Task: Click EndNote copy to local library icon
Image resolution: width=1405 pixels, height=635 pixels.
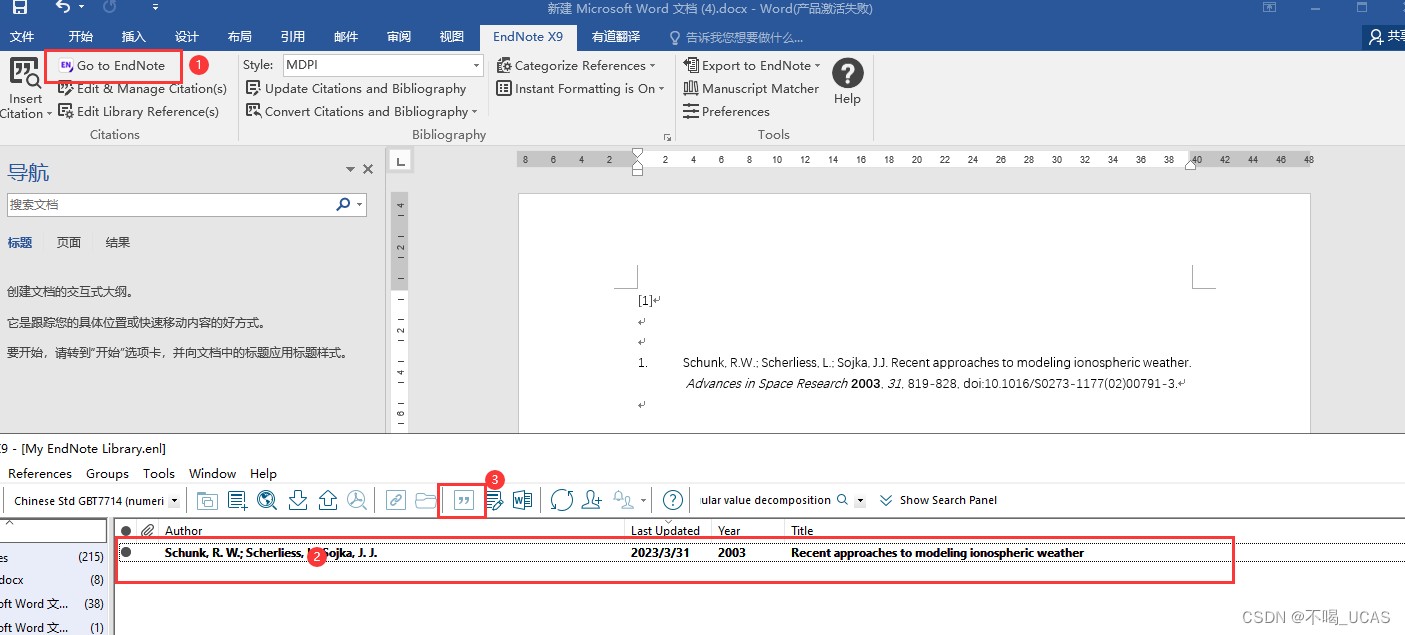Action: tap(207, 501)
